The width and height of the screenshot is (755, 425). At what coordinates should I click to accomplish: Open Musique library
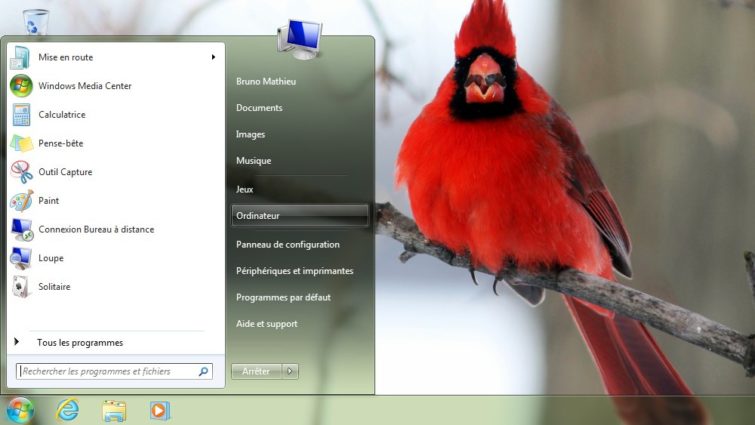(253, 161)
